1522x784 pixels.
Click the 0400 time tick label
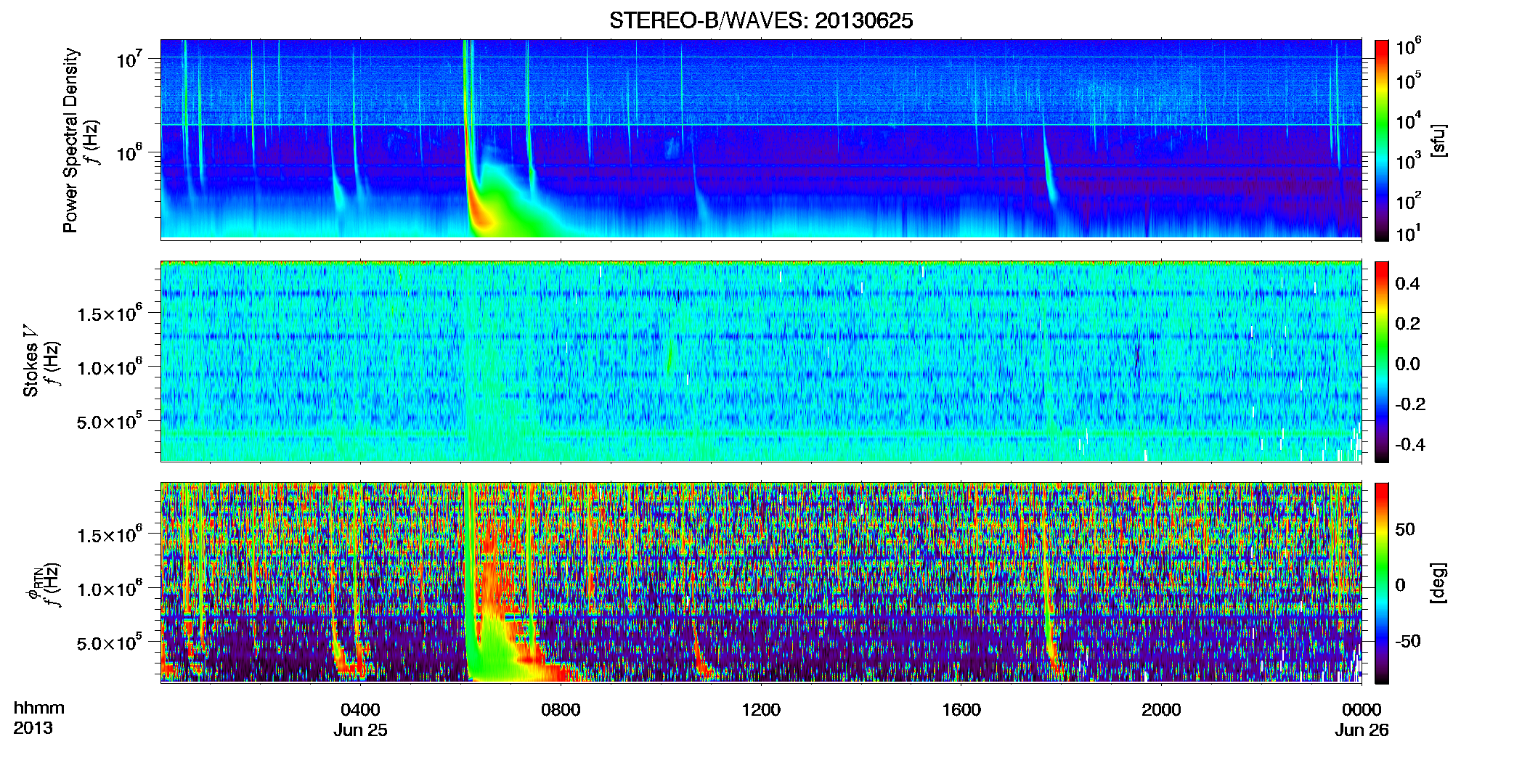tap(360, 709)
